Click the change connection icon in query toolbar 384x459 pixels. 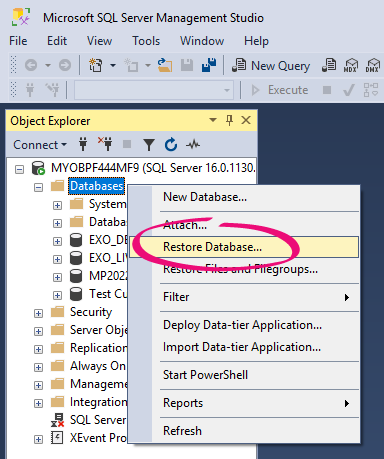click(52, 89)
